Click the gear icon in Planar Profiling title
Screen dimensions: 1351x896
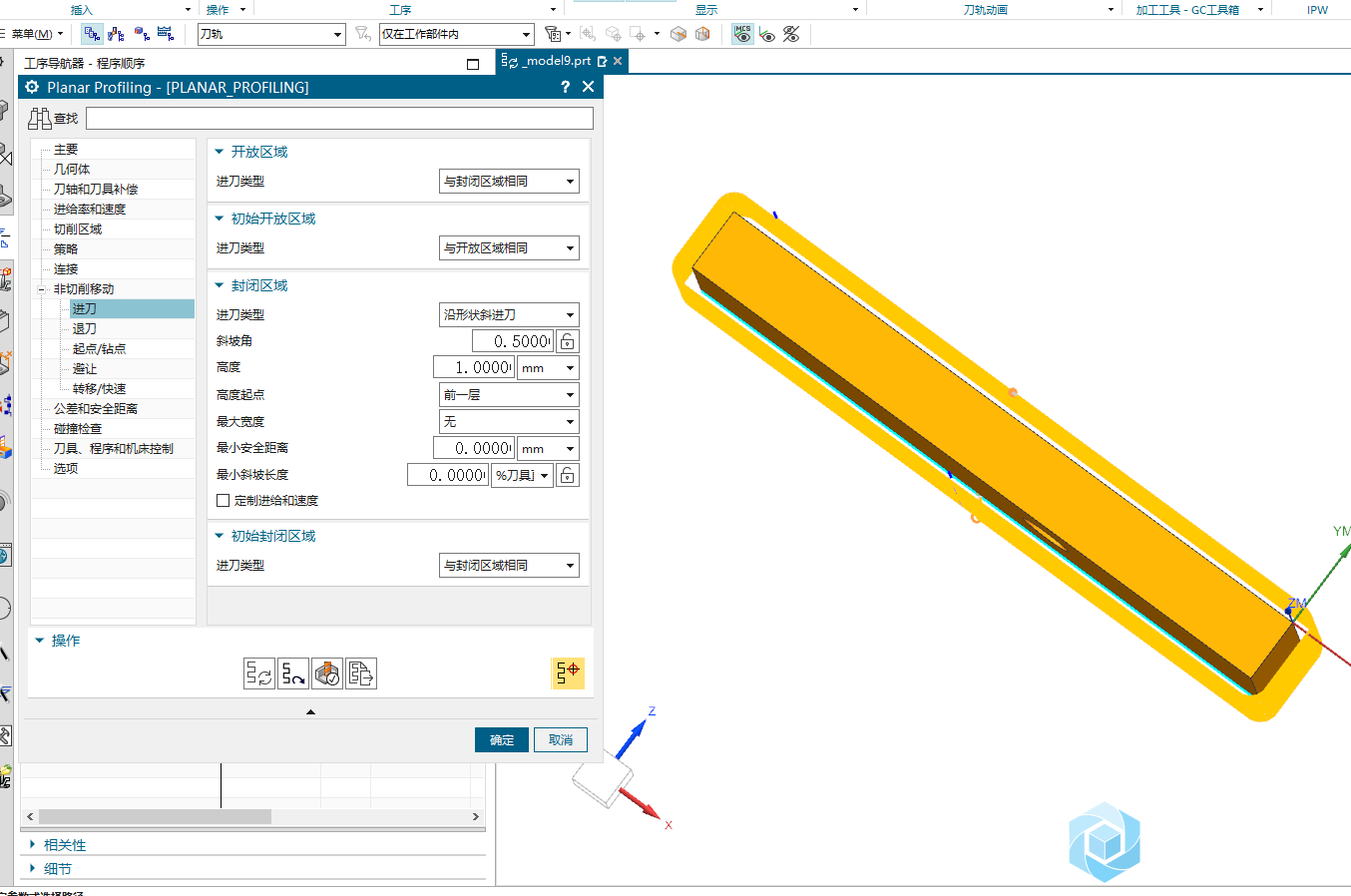click(32, 87)
